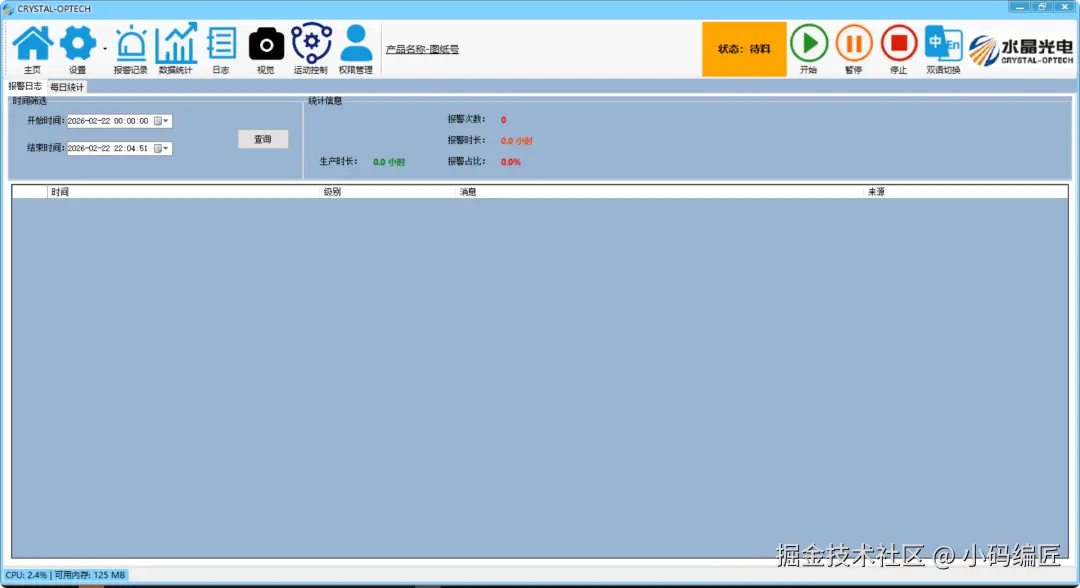1080x588 pixels.
Task: Sort by the 来源 column header
Action: click(966, 192)
